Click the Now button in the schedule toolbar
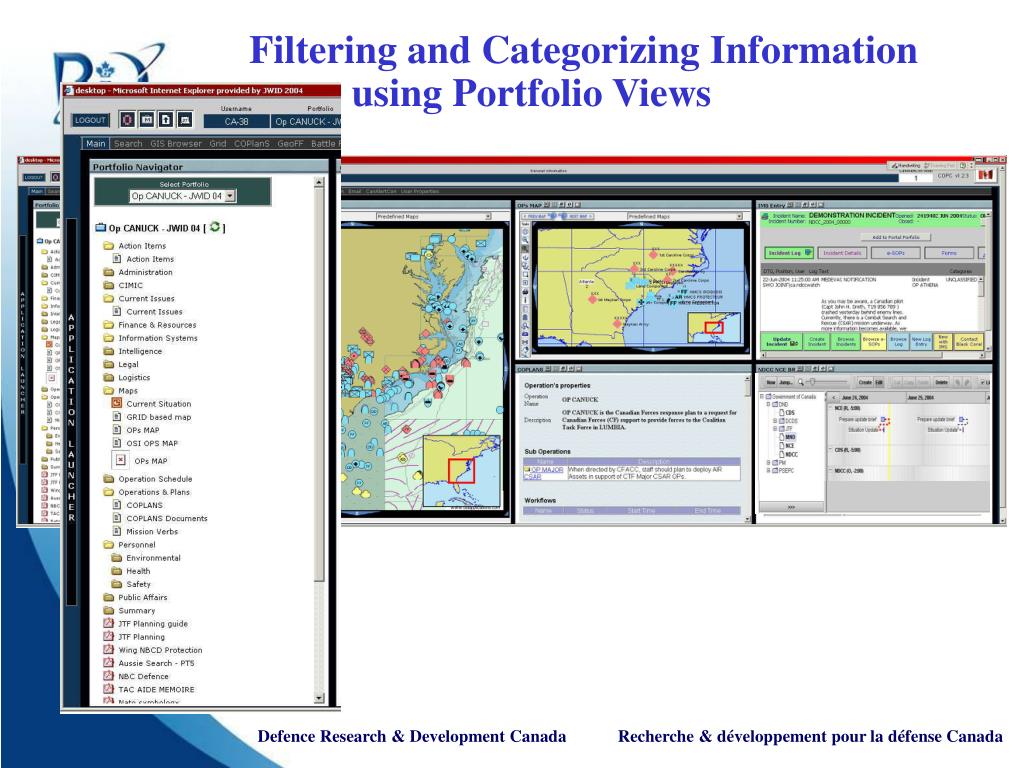The image size is (1024, 768). point(771,383)
